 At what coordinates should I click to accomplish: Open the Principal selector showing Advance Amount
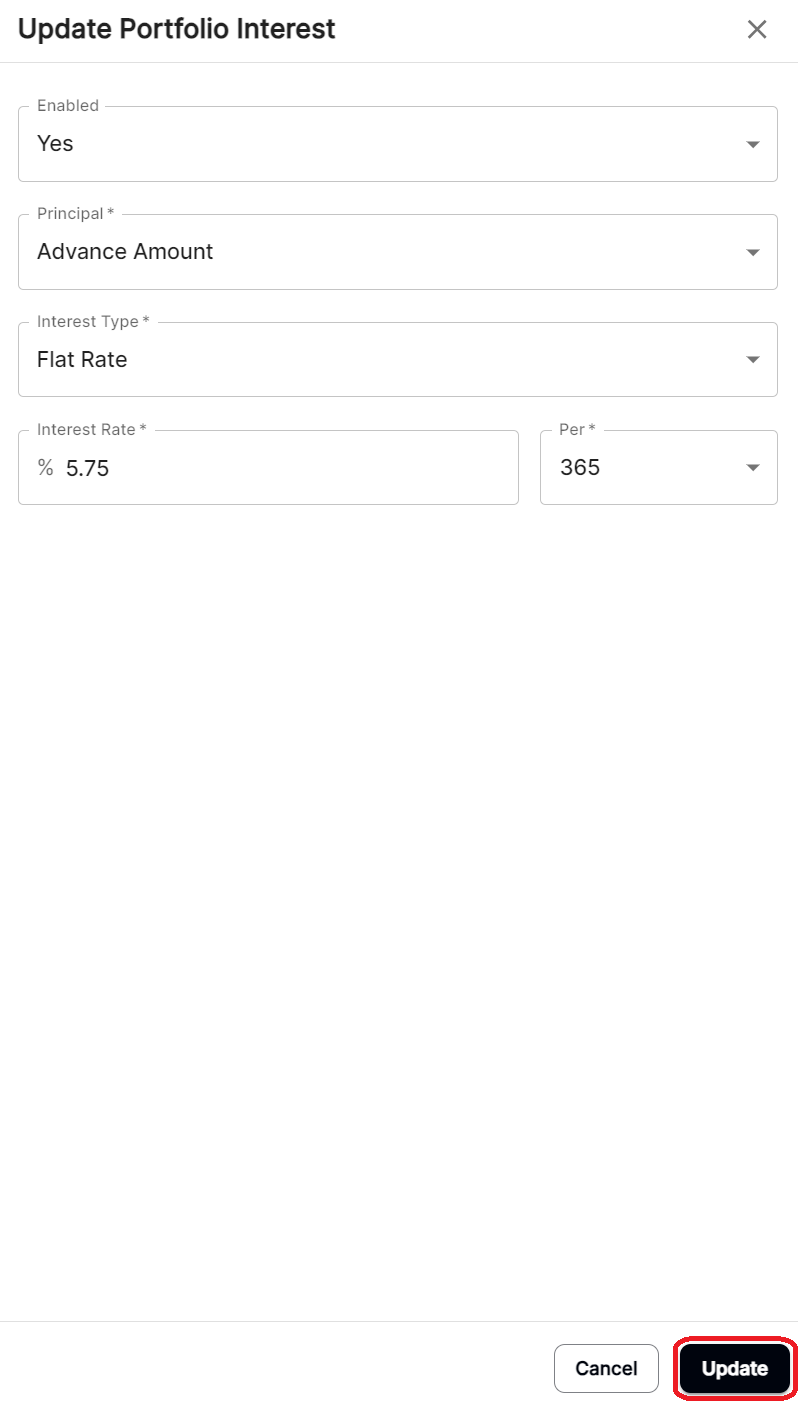tap(400, 251)
